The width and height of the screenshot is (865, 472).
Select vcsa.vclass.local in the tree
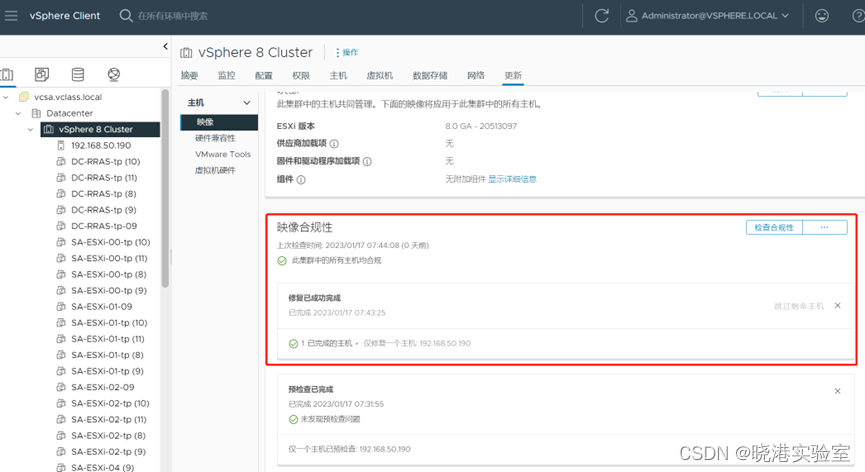click(x=68, y=97)
